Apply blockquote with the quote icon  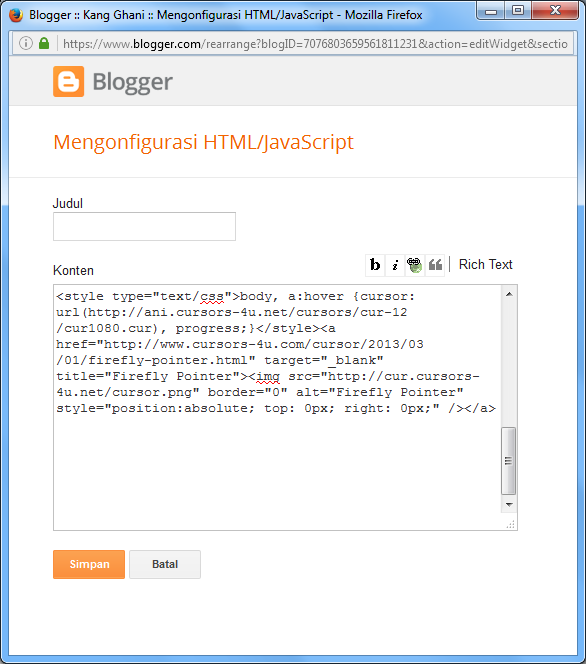(435, 266)
